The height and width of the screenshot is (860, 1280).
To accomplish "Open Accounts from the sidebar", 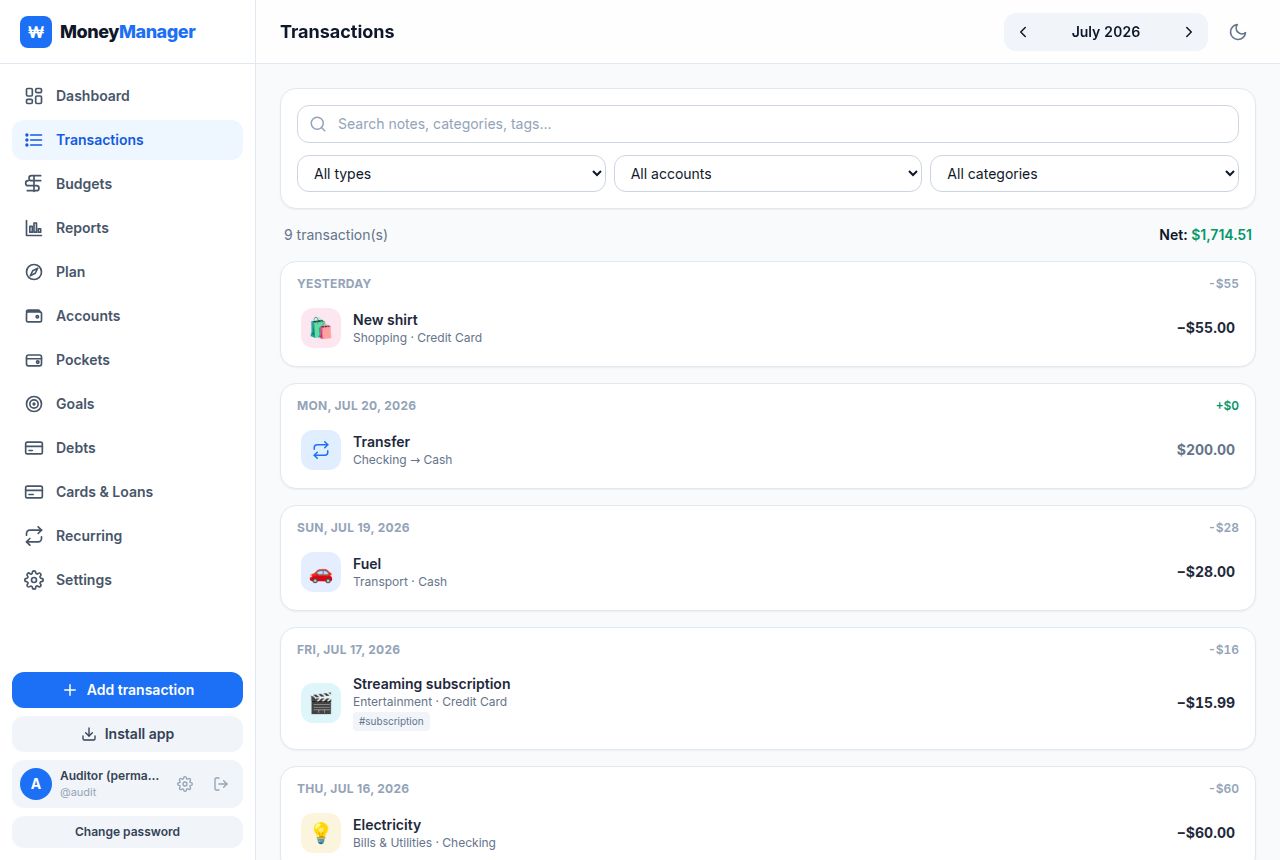I will tap(127, 316).
